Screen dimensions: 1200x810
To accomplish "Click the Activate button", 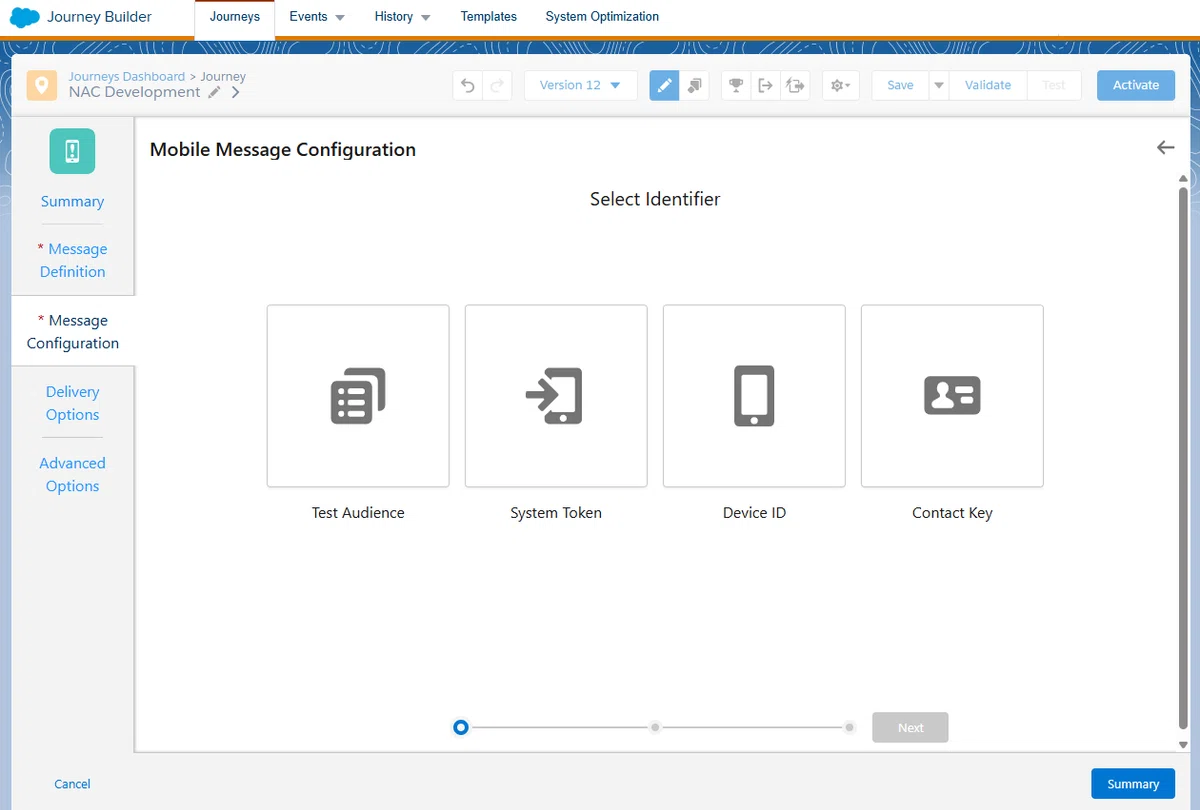I will (1136, 85).
